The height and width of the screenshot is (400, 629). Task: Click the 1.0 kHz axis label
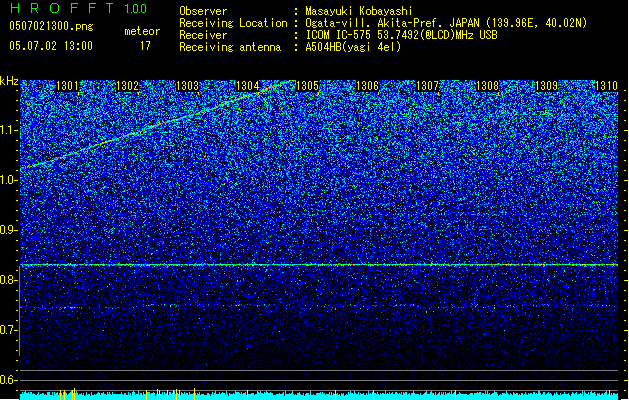pyautogui.click(x=8, y=180)
